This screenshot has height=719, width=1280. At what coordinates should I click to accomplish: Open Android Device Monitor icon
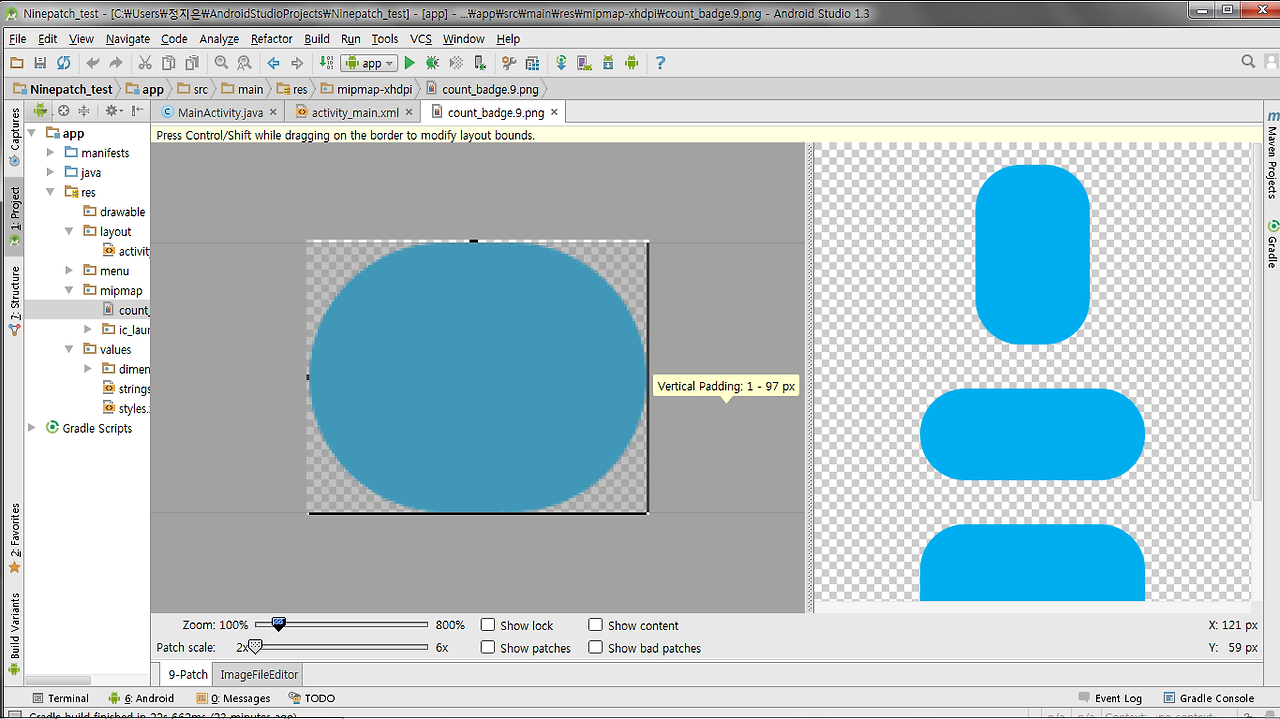(x=631, y=63)
